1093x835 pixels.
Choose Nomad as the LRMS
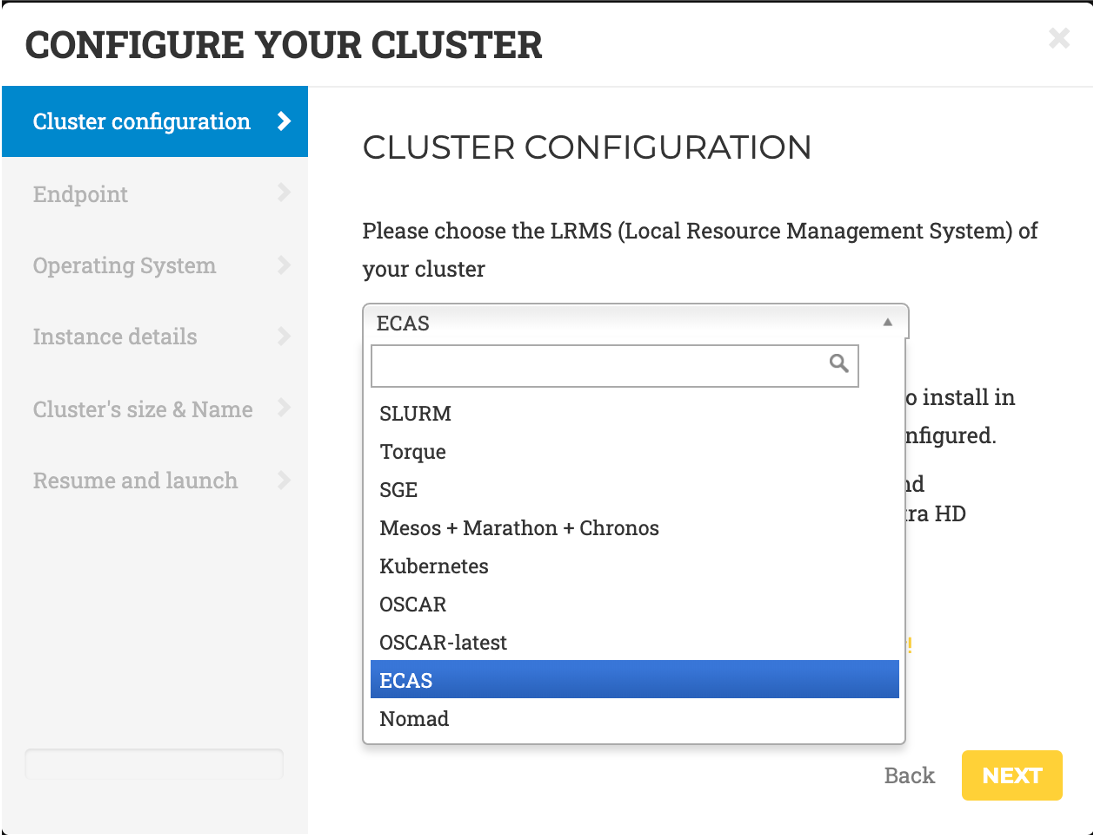pyautogui.click(x=414, y=718)
